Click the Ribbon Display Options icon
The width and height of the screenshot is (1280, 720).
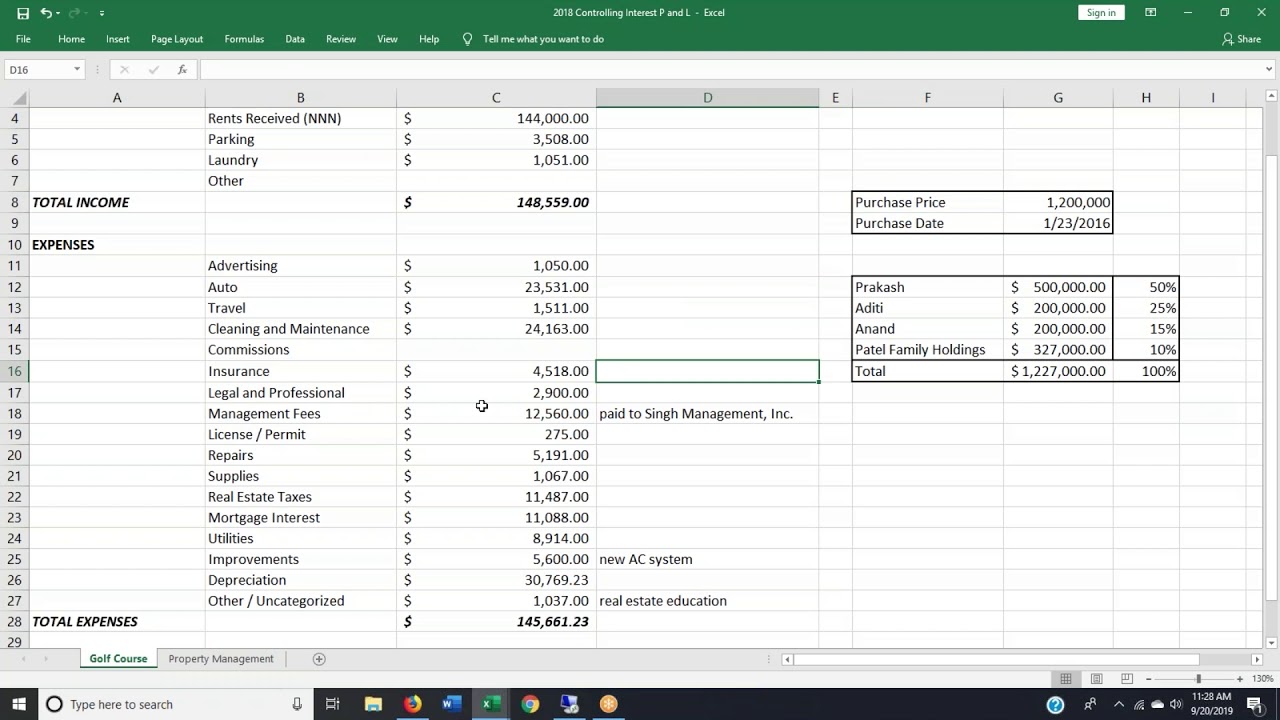[1150, 13]
